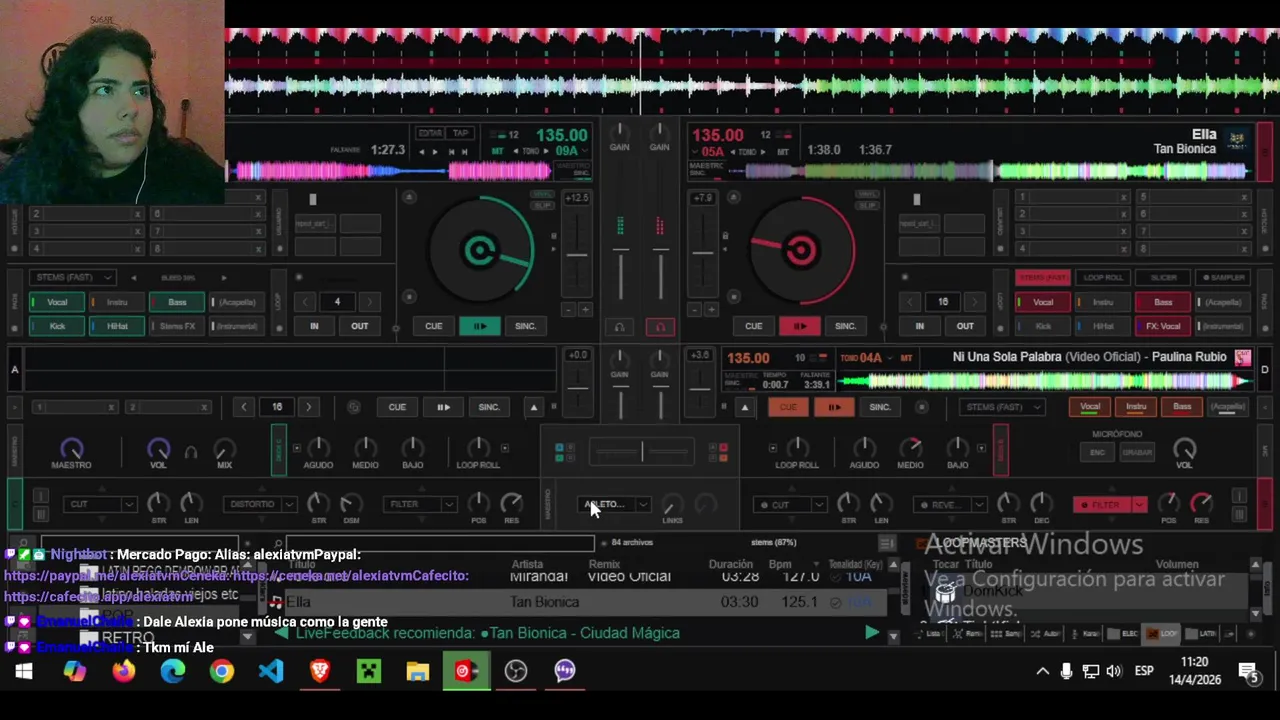Set loop OUT on the right deck
The height and width of the screenshot is (720, 1280).
[x=965, y=326]
